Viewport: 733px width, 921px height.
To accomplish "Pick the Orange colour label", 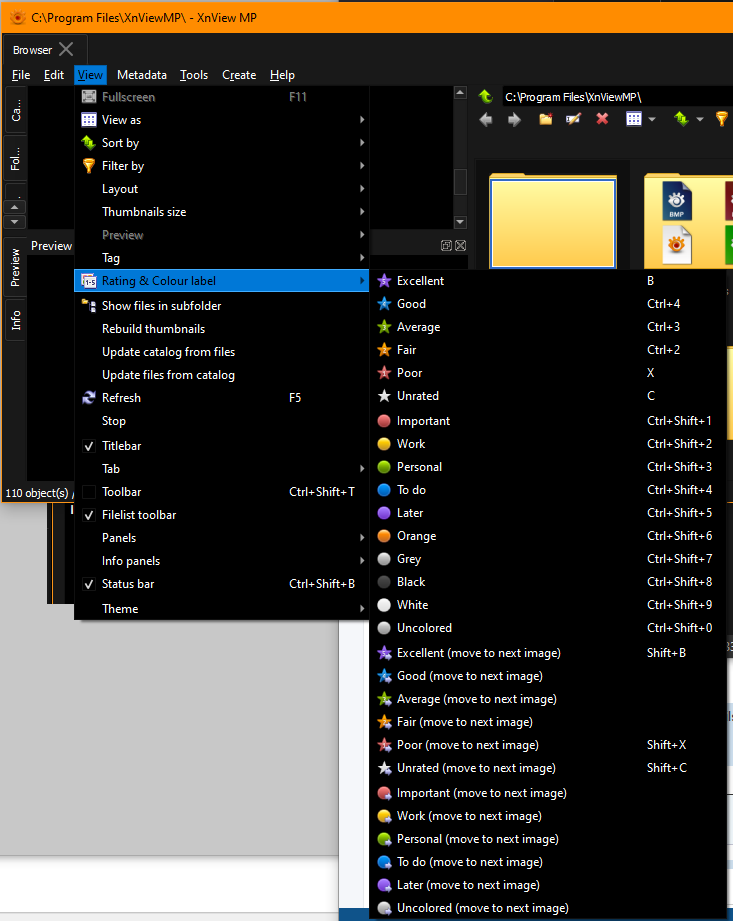I will click(x=547, y=536).
